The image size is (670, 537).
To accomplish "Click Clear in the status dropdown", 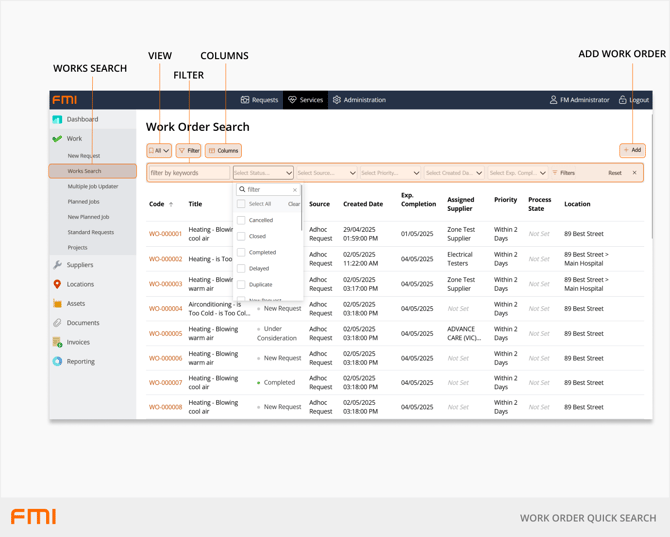I will [x=294, y=204].
